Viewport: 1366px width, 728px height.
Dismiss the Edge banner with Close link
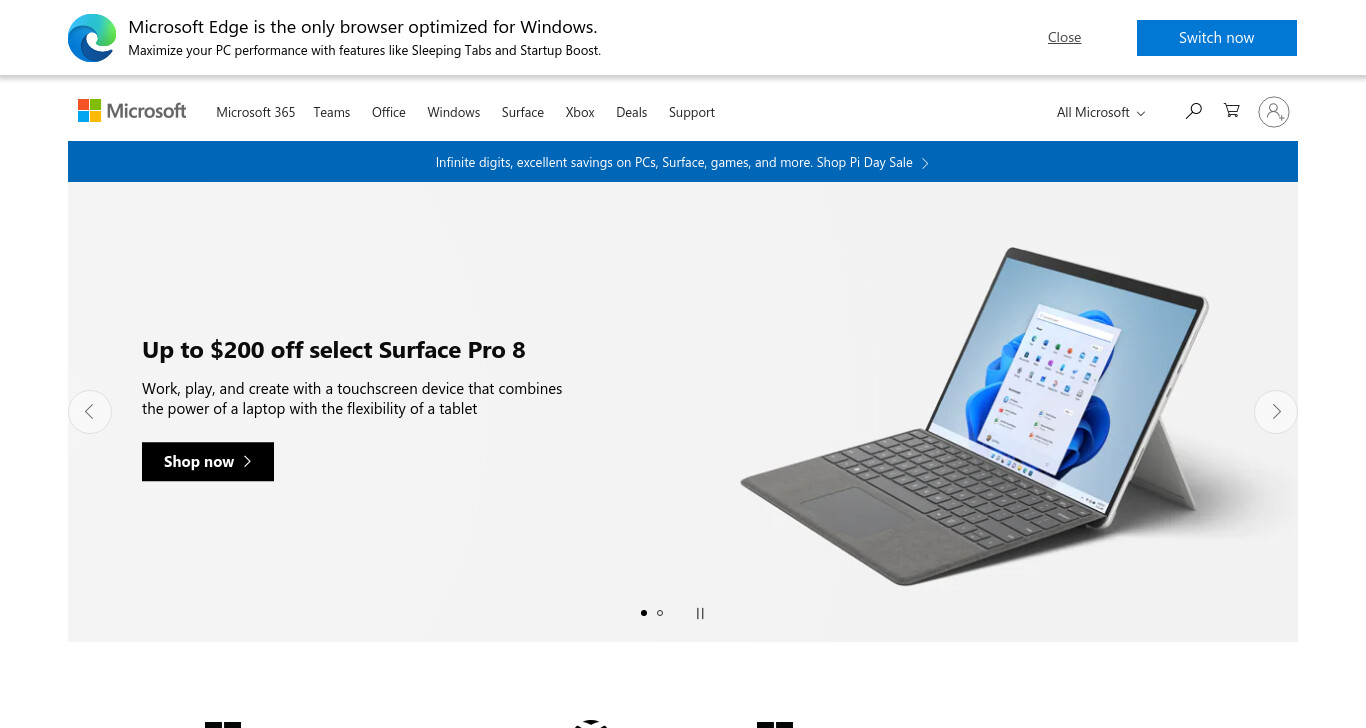(1064, 38)
